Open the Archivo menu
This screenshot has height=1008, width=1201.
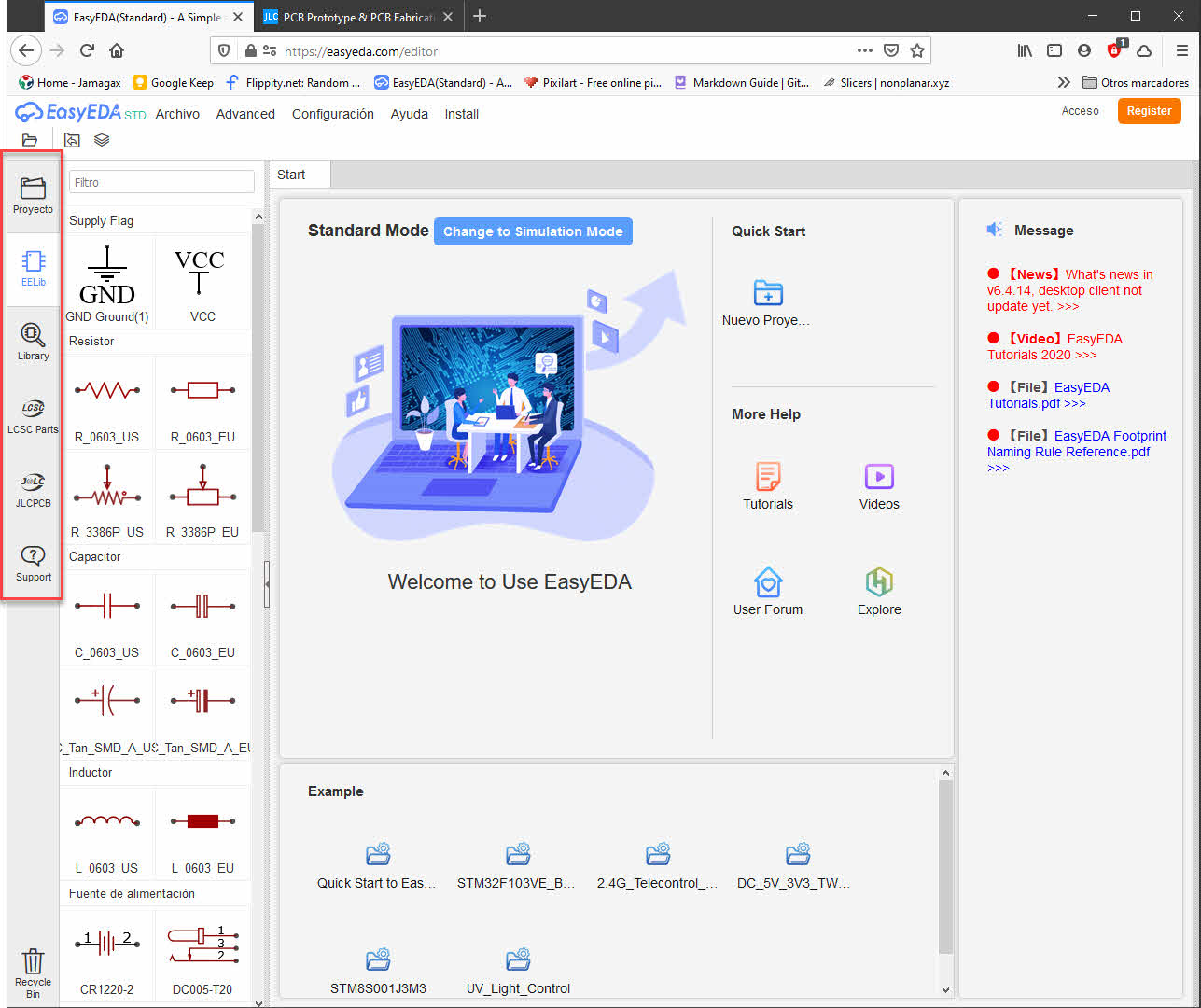click(x=177, y=114)
